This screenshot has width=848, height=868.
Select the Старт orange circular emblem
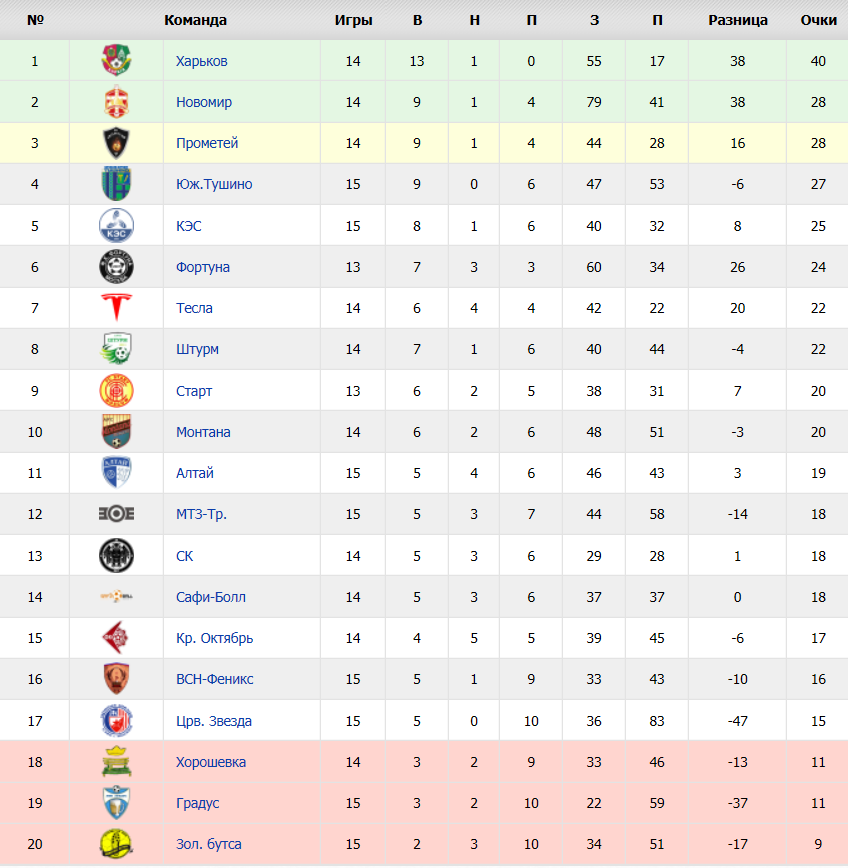(x=116, y=390)
